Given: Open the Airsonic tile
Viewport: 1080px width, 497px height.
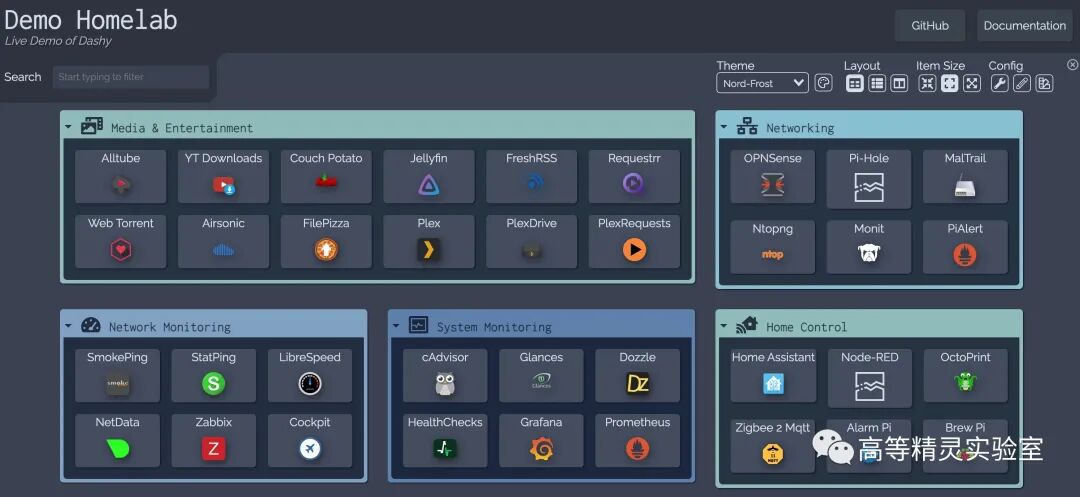Looking at the screenshot, I should click(223, 242).
